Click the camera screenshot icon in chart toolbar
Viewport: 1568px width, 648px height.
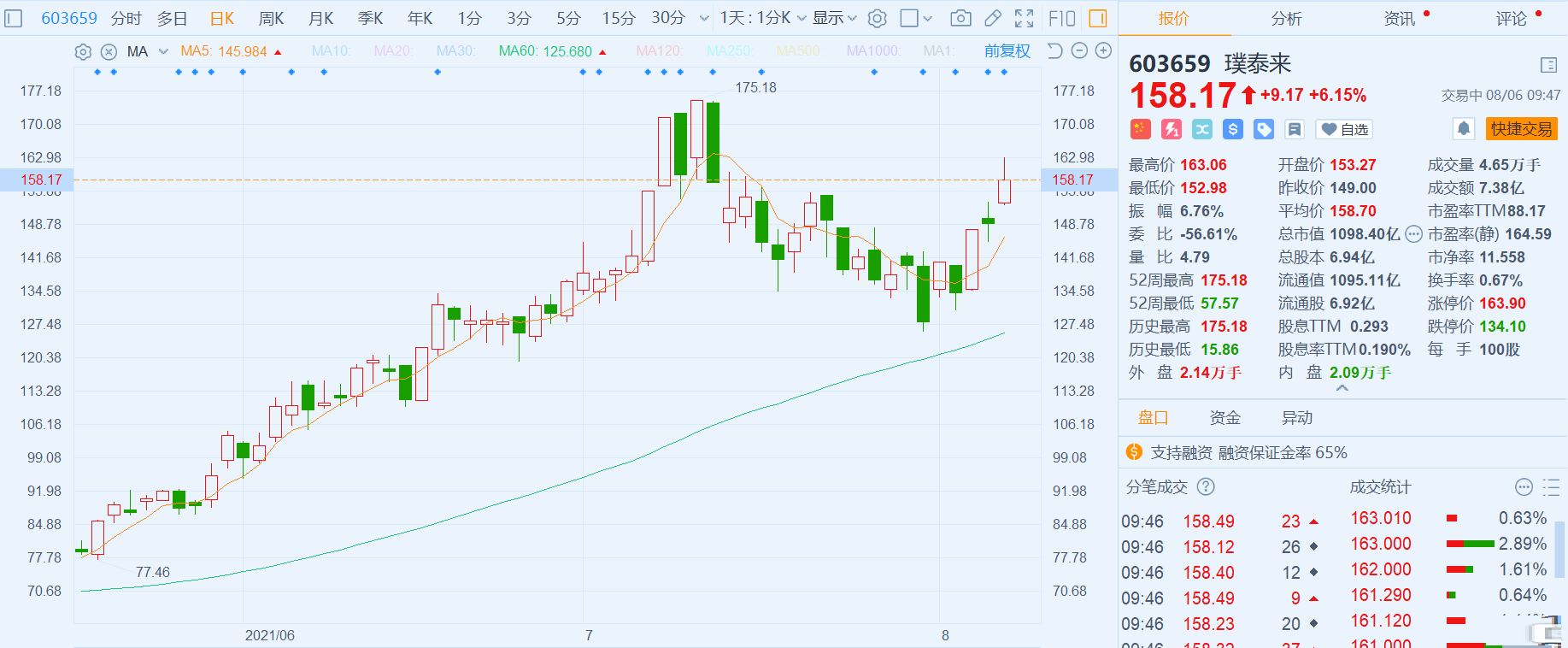(x=960, y=18)
